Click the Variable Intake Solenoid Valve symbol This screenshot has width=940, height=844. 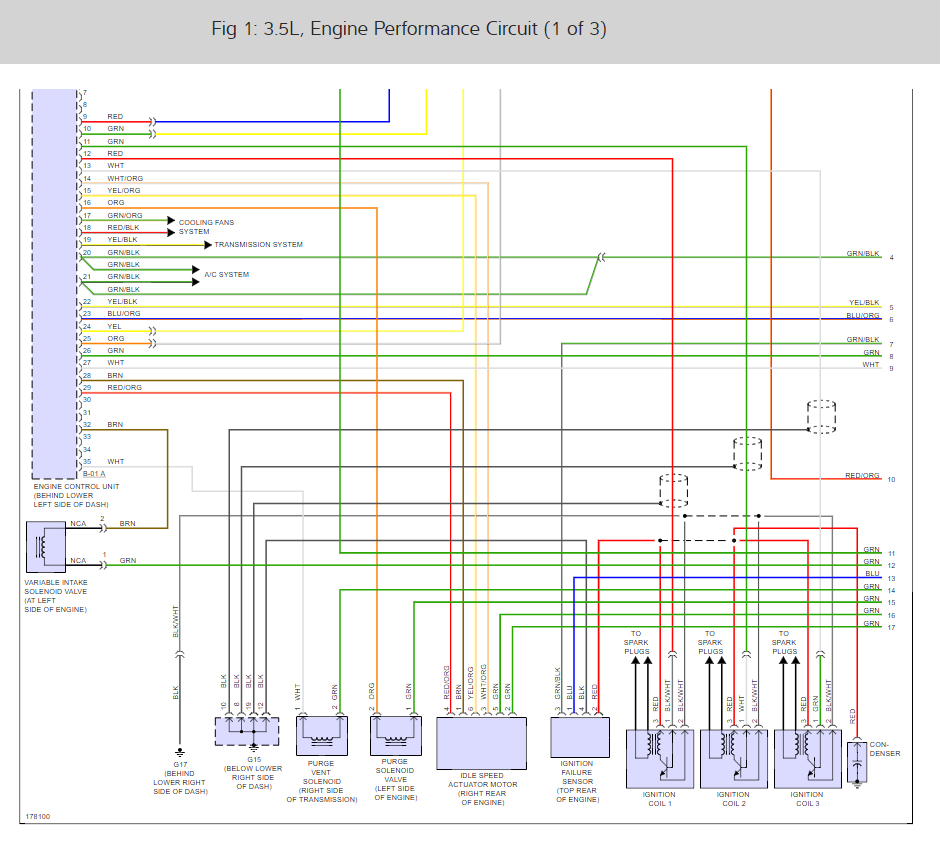(46, 547)
